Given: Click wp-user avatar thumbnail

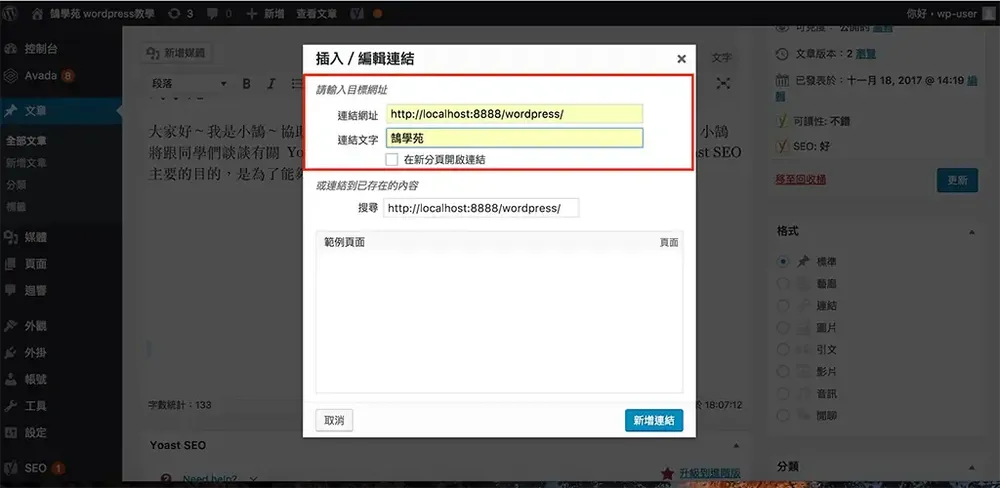Looking at the screenshot, I should (x=989, y=13).
